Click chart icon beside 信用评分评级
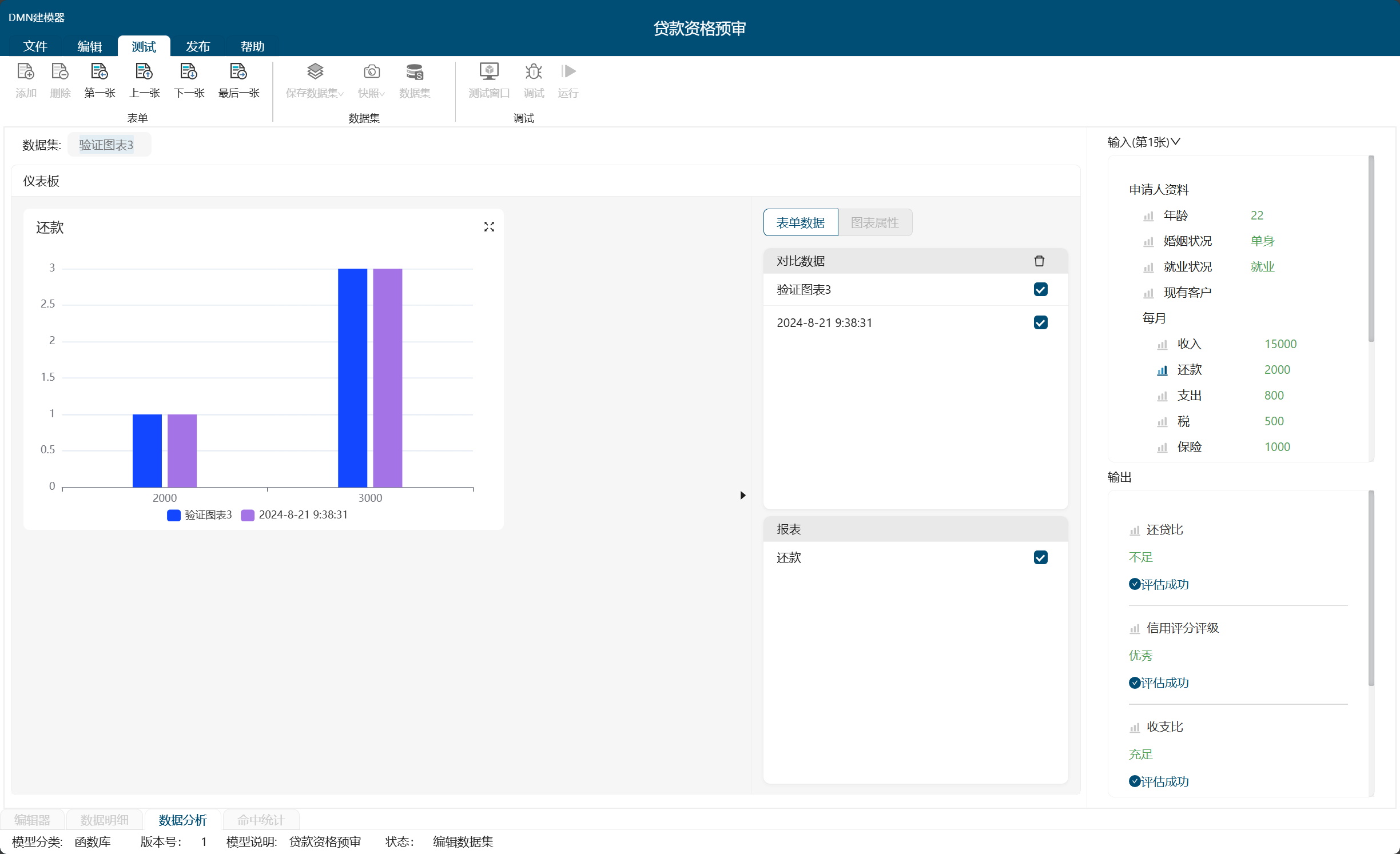Viewport: 1400px width, 854px height. tap(1135, 629)
